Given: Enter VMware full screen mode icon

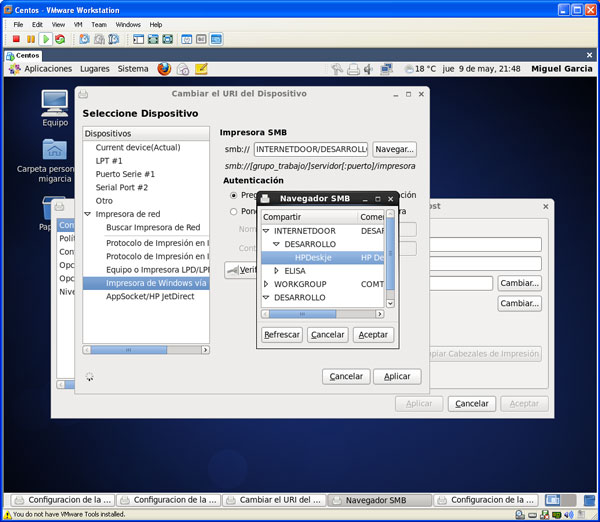Looking at the screenshot, I should point(167,39).
